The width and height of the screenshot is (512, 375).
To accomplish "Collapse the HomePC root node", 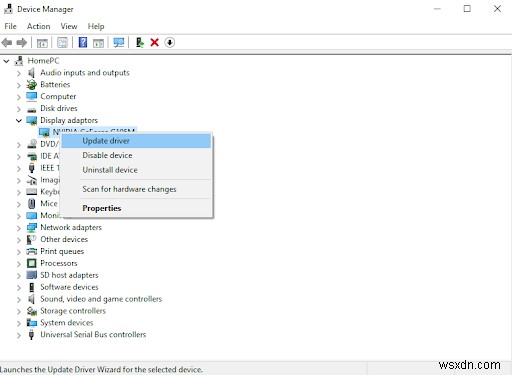I will pyautogui.click(x=6, y=61).
